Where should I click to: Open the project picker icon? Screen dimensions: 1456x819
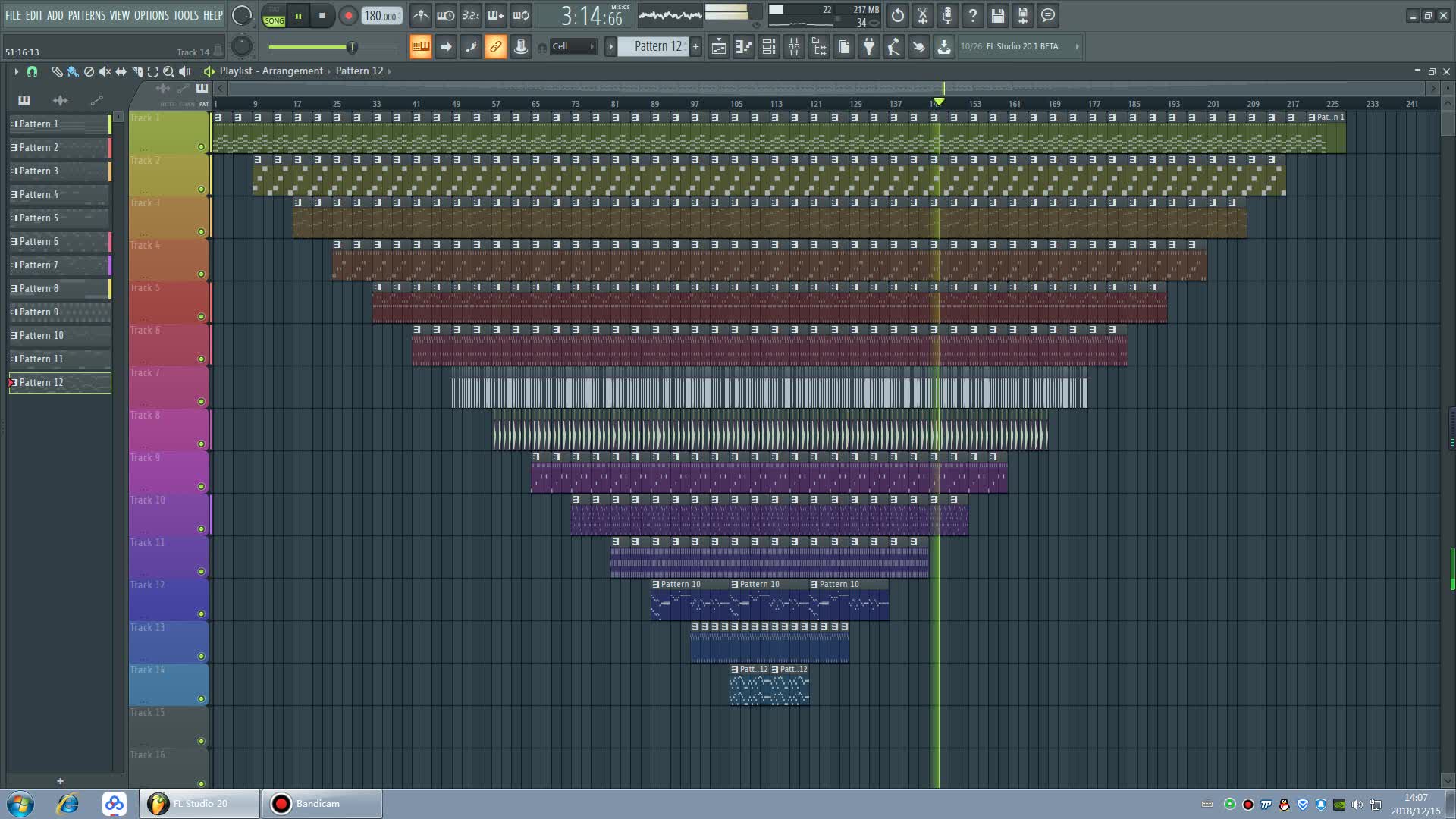point(844,47)
